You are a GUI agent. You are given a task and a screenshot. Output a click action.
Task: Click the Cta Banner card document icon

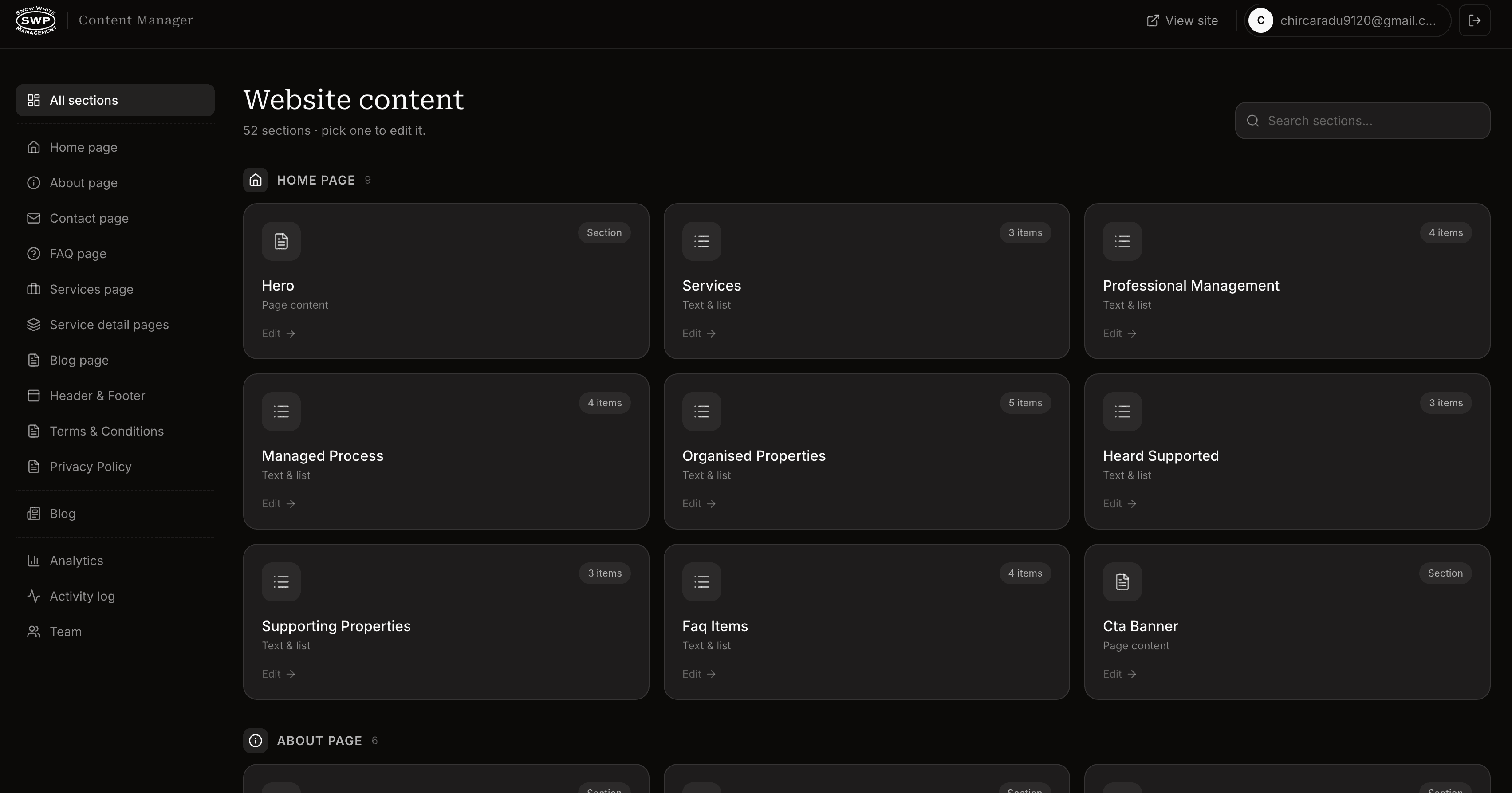coord(1122,582)
